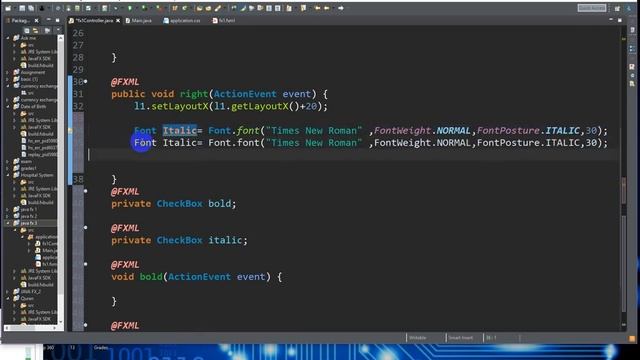Image resolution: width=640 pixels, height=360 pixels.
Task: Click the Open Task toolbar icon
Action: click(x=208, y=8)
